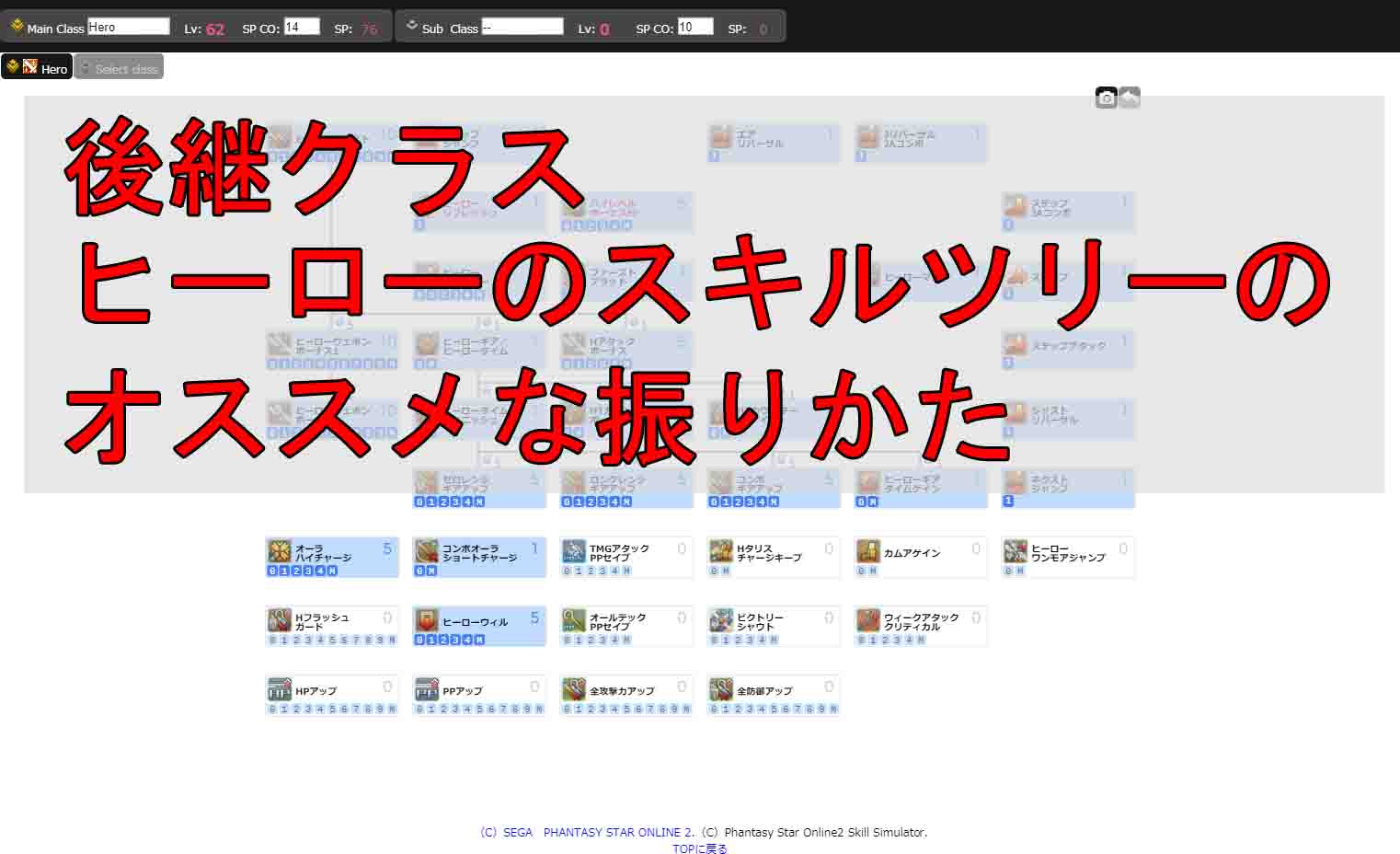
Task: Click the TOPに戻る link
Action: click(x=699, y=848)
